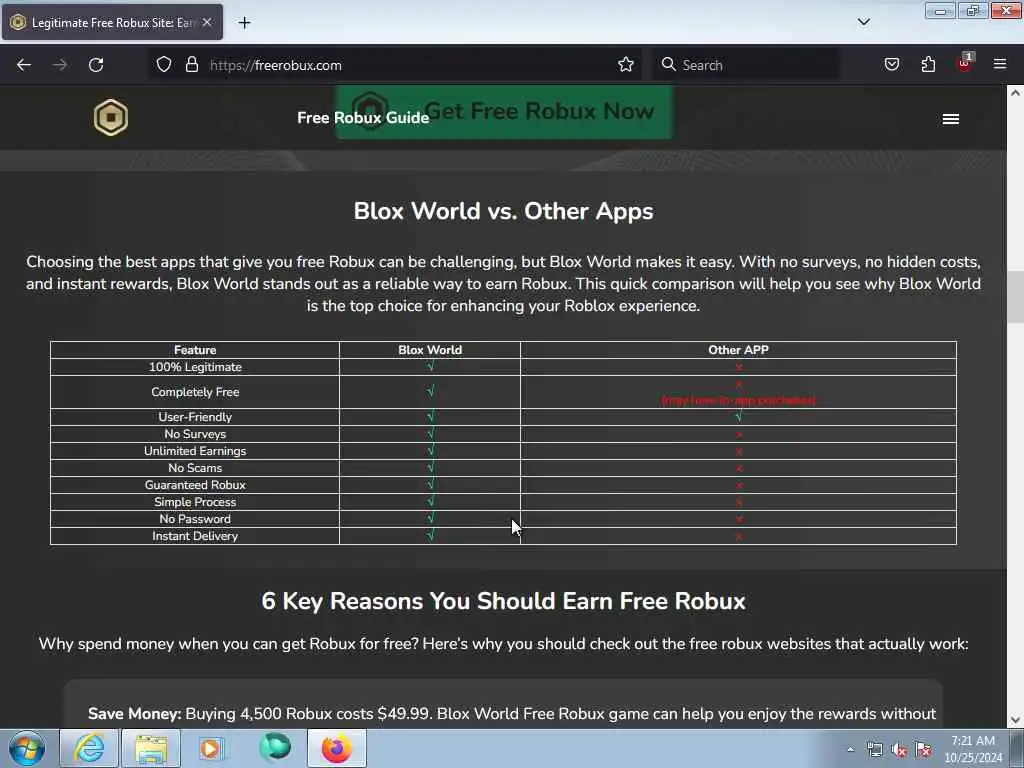1024x768 pixels.
Task: Select the 'No Scams' row label
Action: point(195,468)
